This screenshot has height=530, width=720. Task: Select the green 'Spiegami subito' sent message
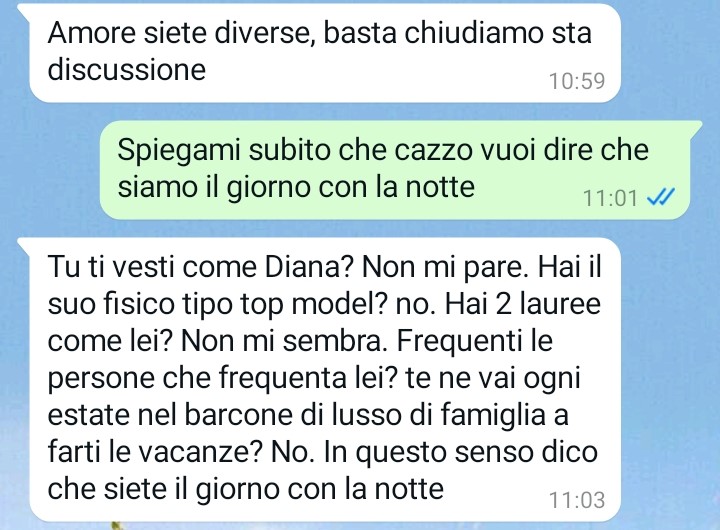coord(395,170)
